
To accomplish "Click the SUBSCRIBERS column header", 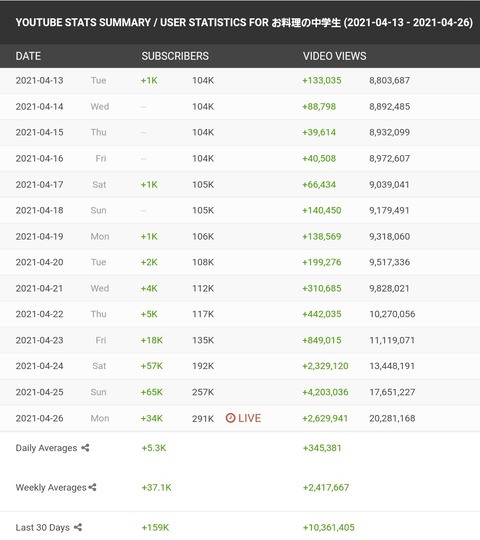I will click(175, 56).
